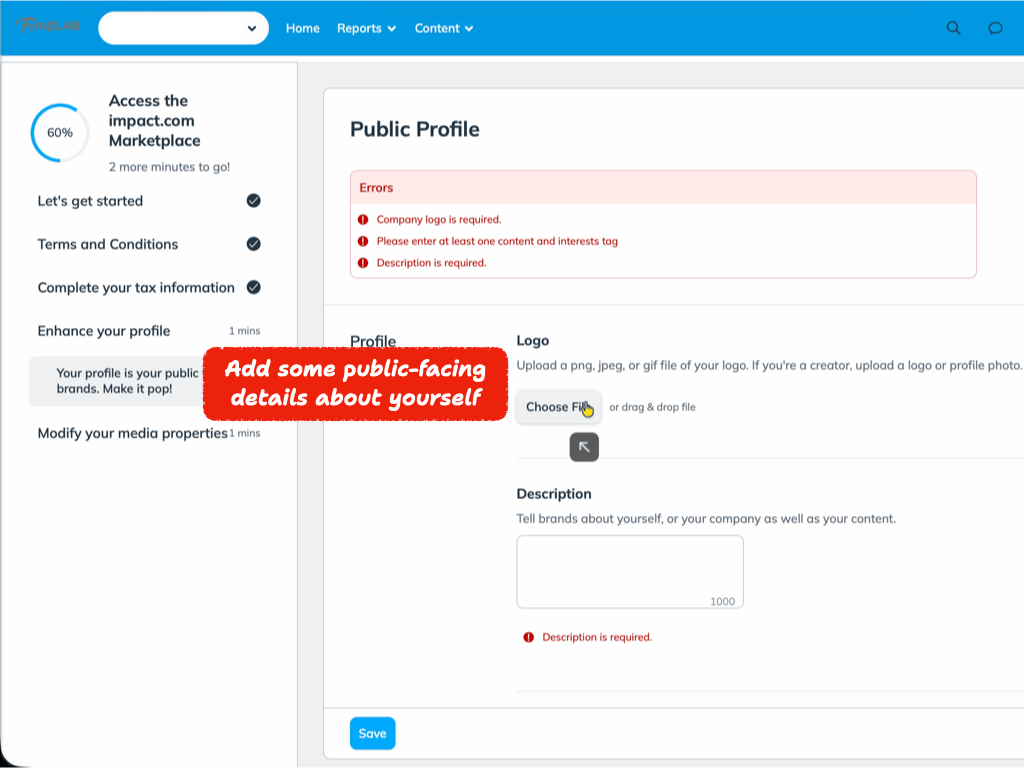The image size is (1024, 768).
Task: Click the checkmark next to Let's get started
Action: point(253,201)
